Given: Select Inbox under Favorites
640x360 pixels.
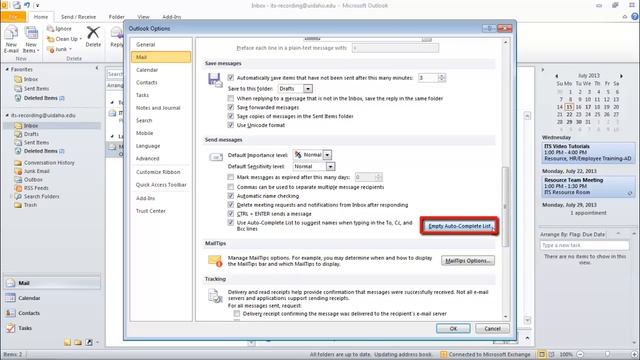Looking at the screenshot, I should 31,79.
